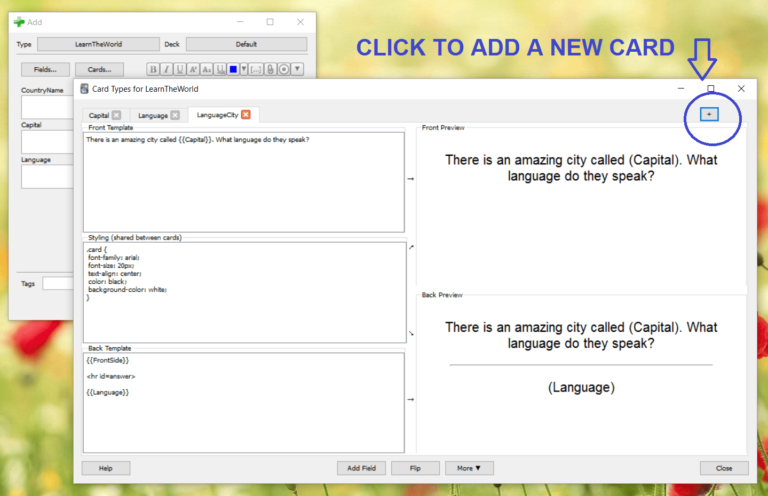Viewport: 768px width, 496px height.
Task: Click the Flip button
Action: point(415,467)
